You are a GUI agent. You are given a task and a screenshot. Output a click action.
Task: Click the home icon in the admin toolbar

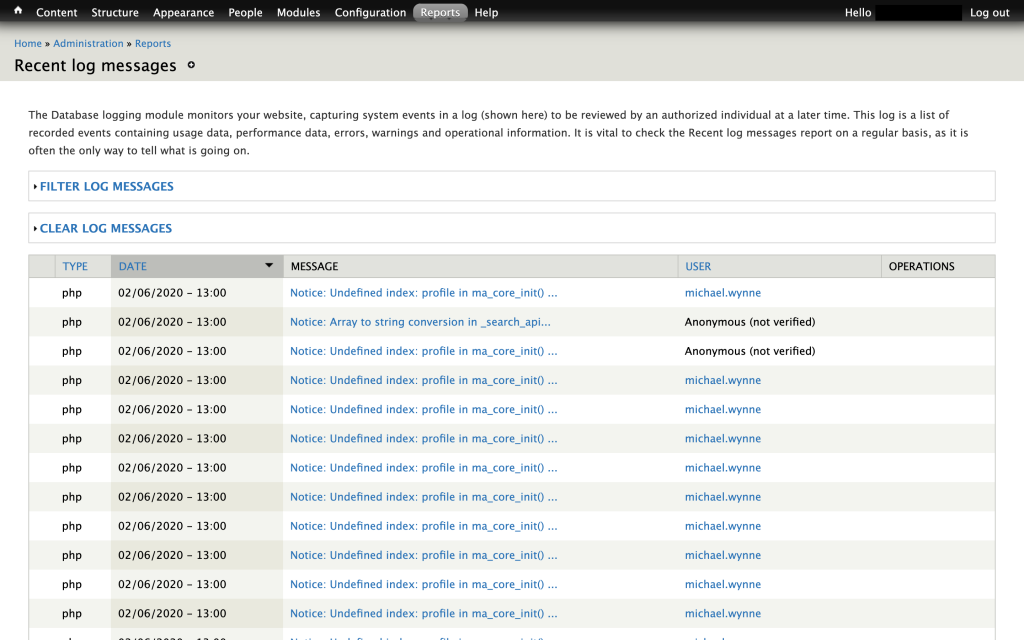pos(18,10)
